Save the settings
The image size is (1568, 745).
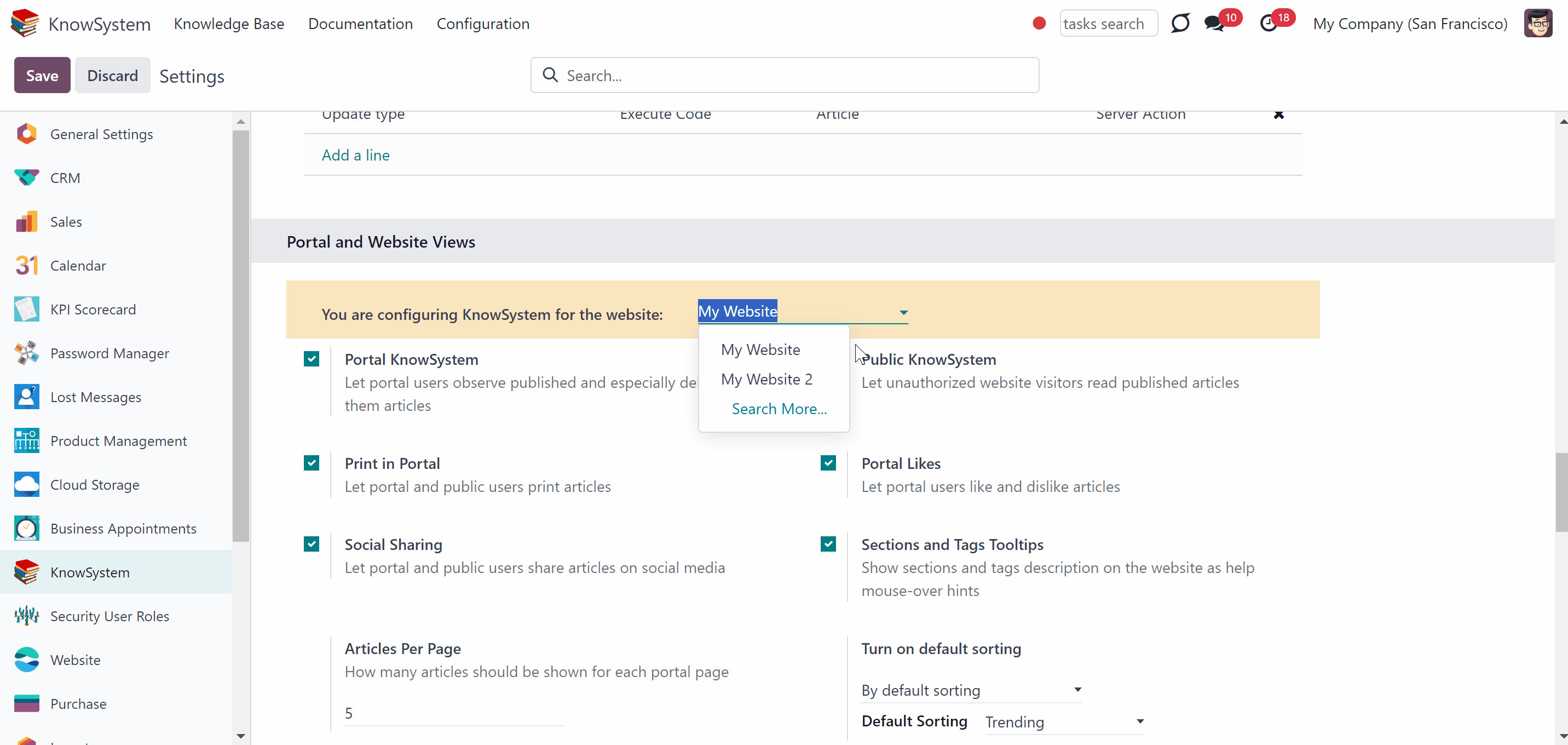coord(42,75)
